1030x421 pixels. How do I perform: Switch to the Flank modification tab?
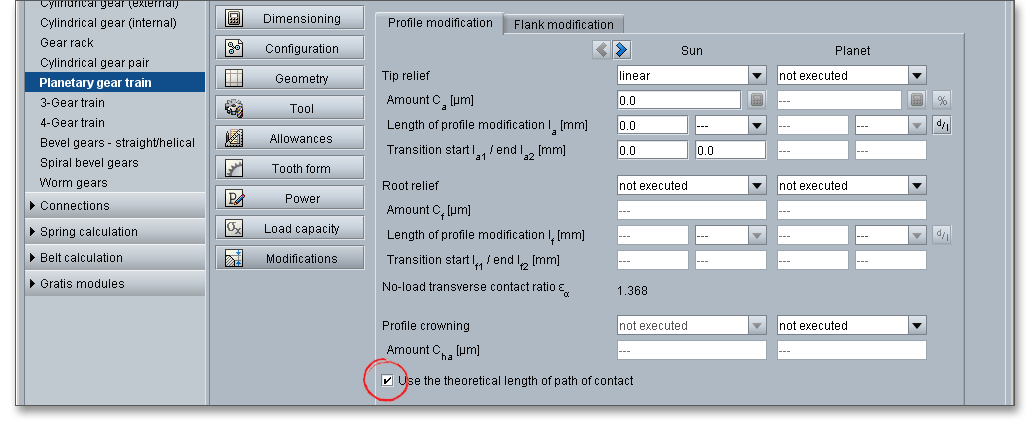click(564, 24)
